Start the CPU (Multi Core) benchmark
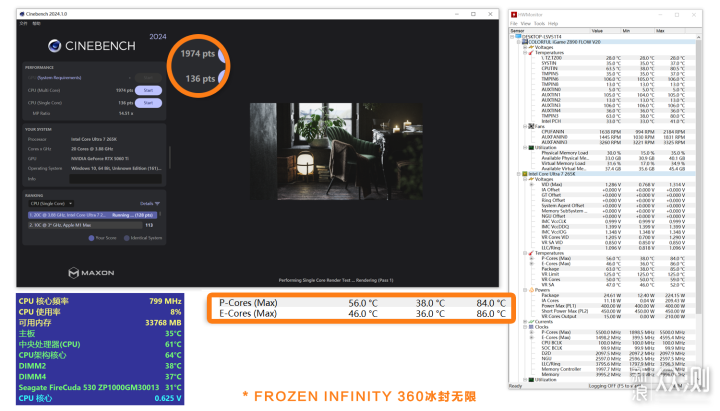 (x=148, y=90)
